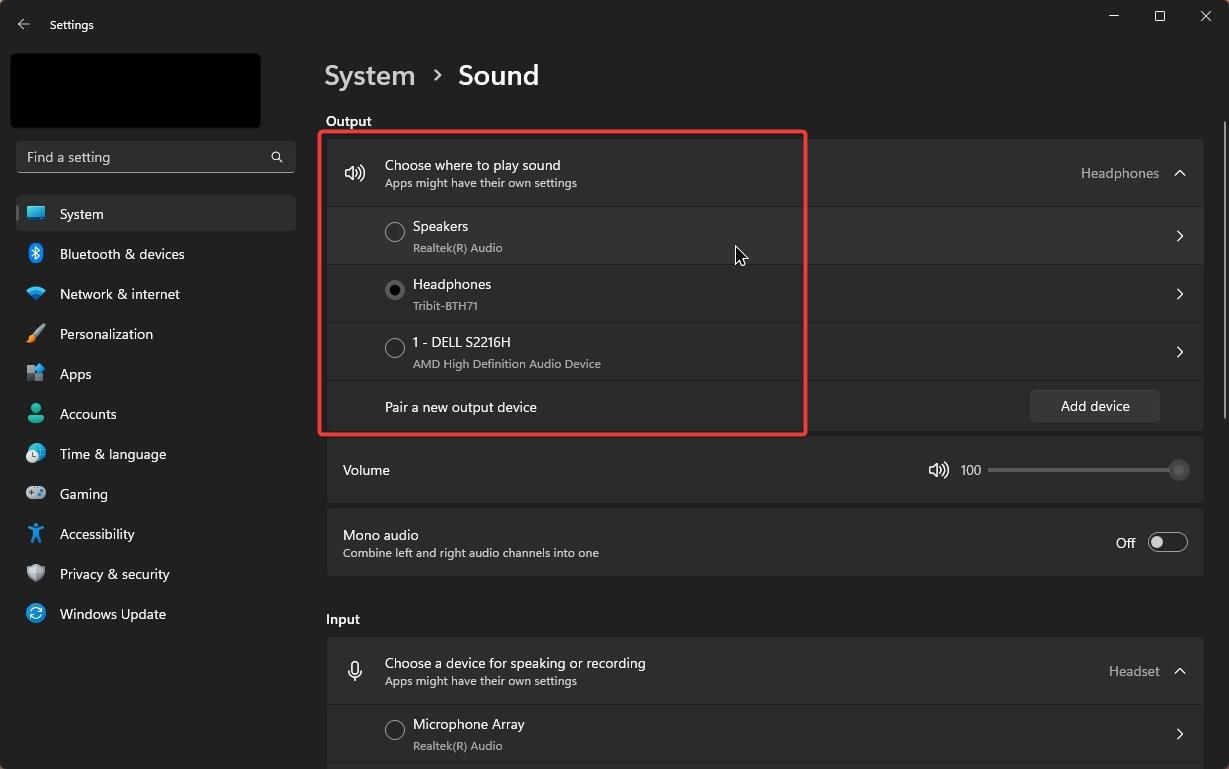Collapse the Headset input section
1229x769 pixels.
1180,670
